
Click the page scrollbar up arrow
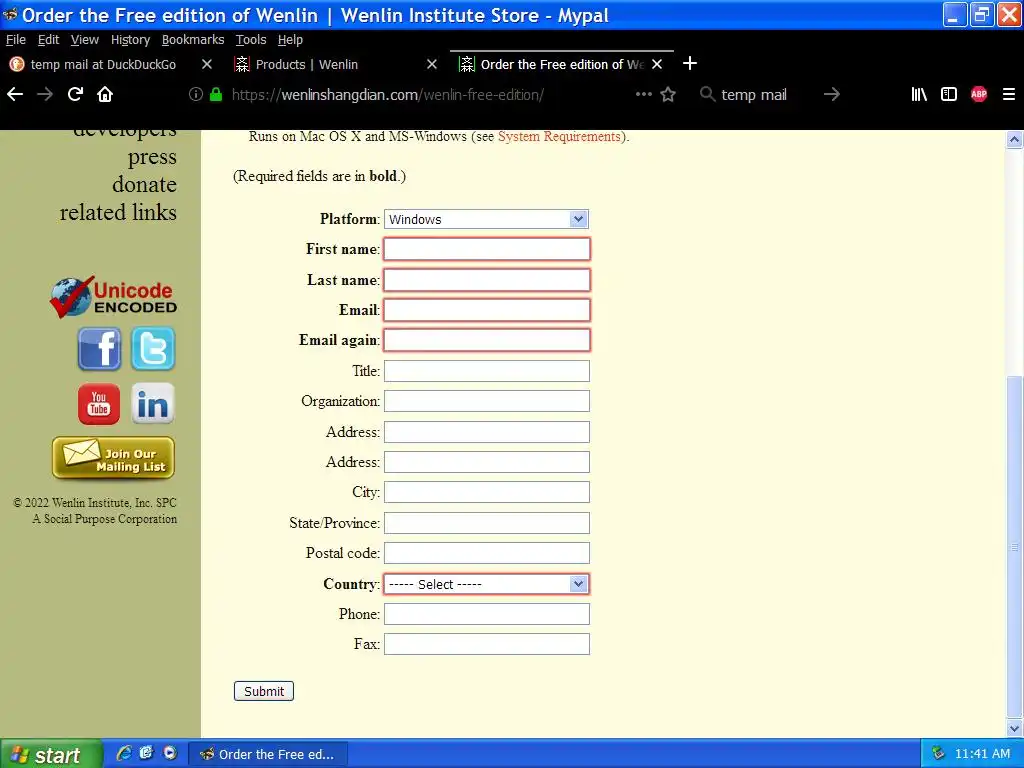[1014, 139]
